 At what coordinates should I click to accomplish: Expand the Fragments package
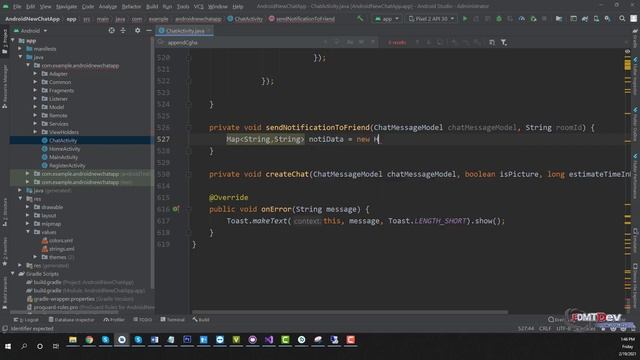point(35,90)
